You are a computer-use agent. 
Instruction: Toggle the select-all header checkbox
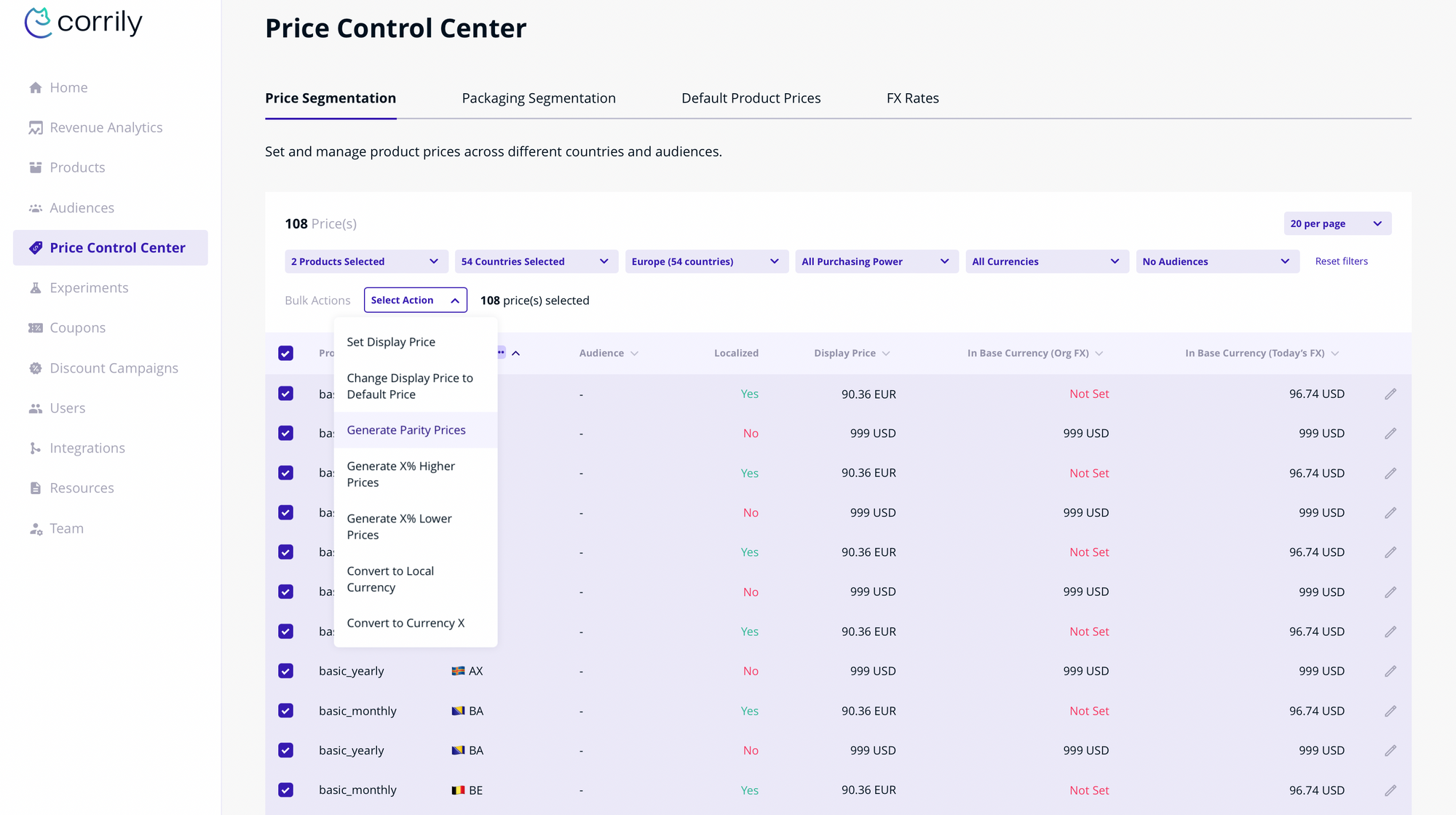coord(285,354)
